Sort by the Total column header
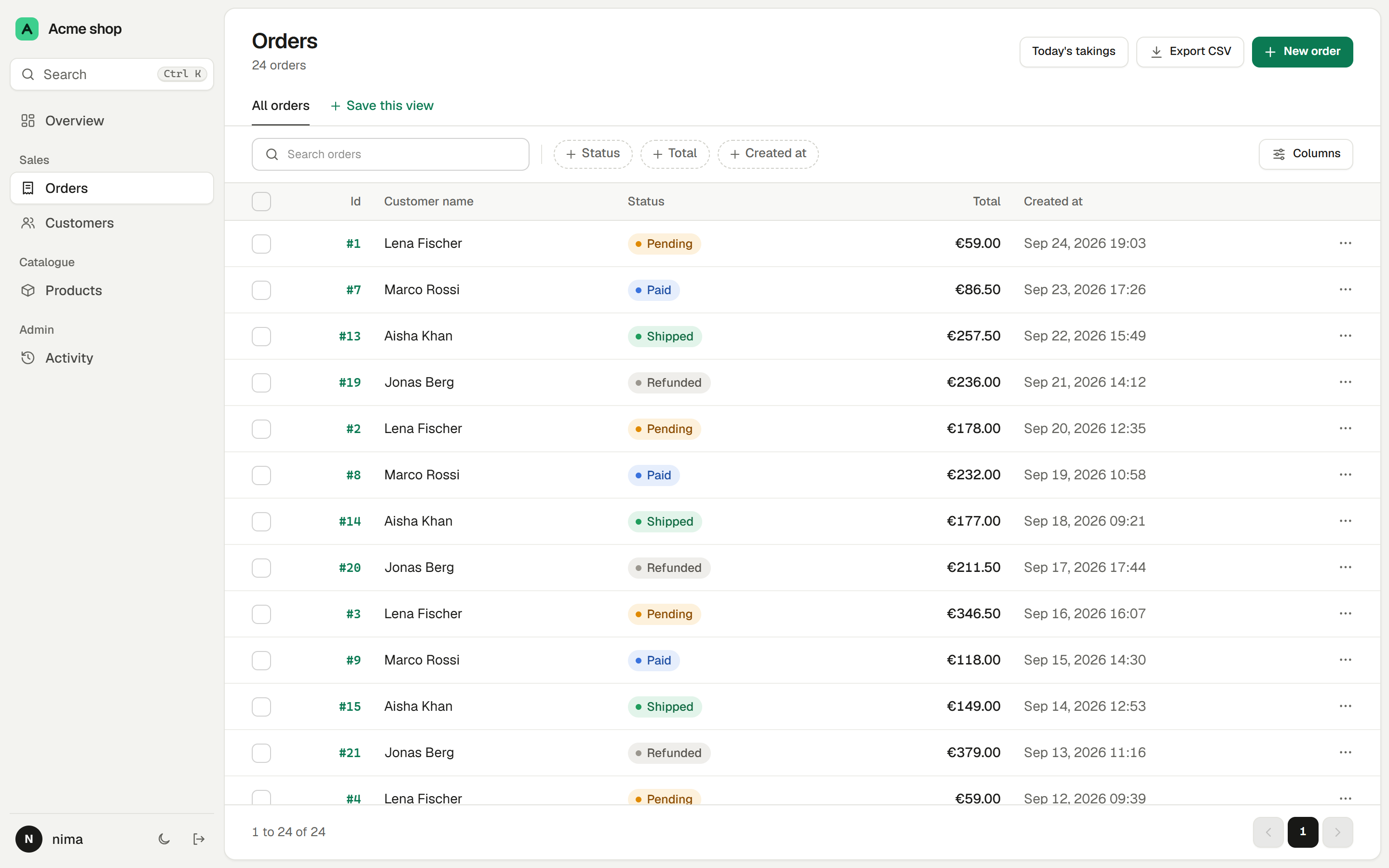The image size is (1389, 868). point(987,202)
